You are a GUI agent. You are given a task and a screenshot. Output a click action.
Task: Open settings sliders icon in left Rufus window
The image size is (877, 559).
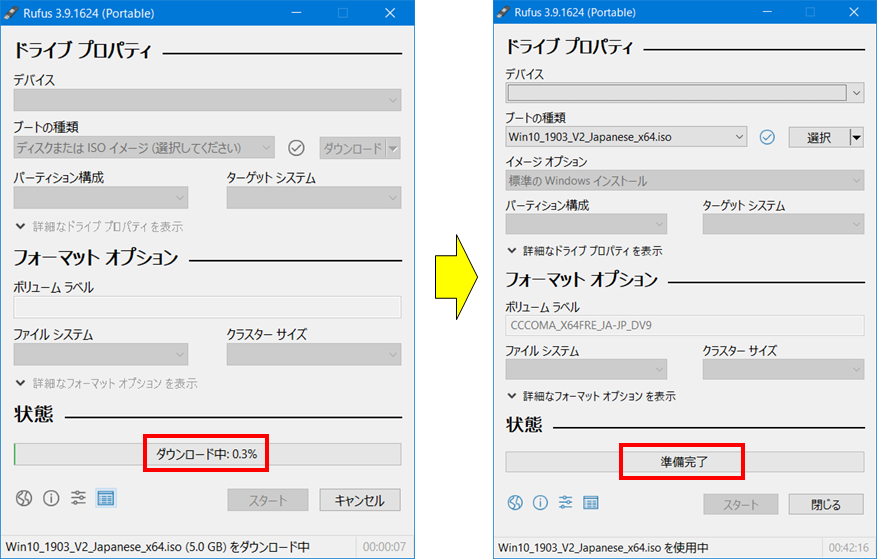click(x=78, y=497)
